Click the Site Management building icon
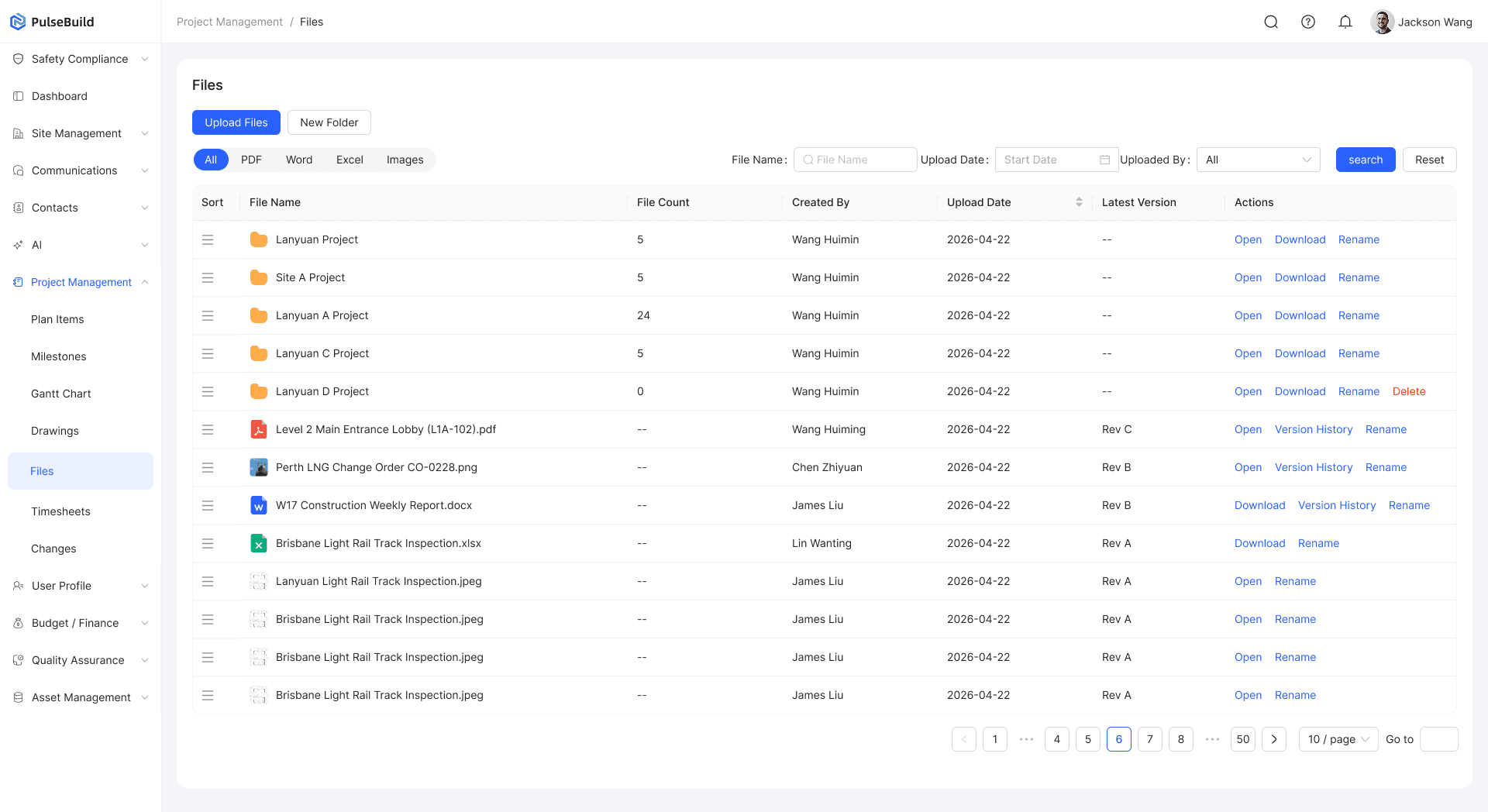1488x812 pixels. tap(19, 133)
